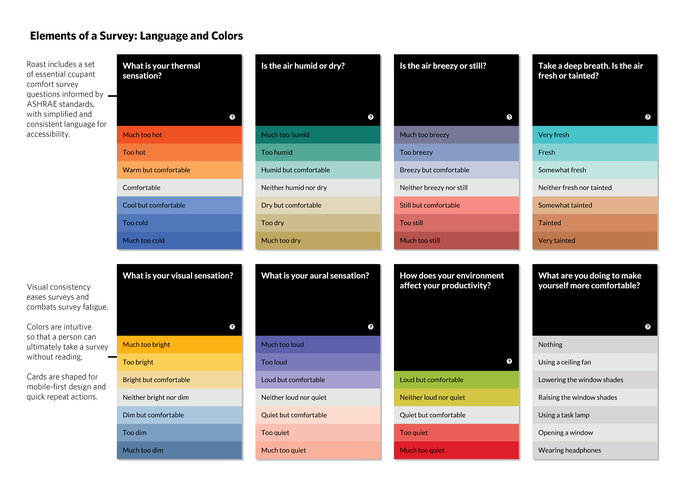695x494 pixels.
Task: Pick 'Much too dim' option
Action: pyautogui.click(x=180, y=451)
